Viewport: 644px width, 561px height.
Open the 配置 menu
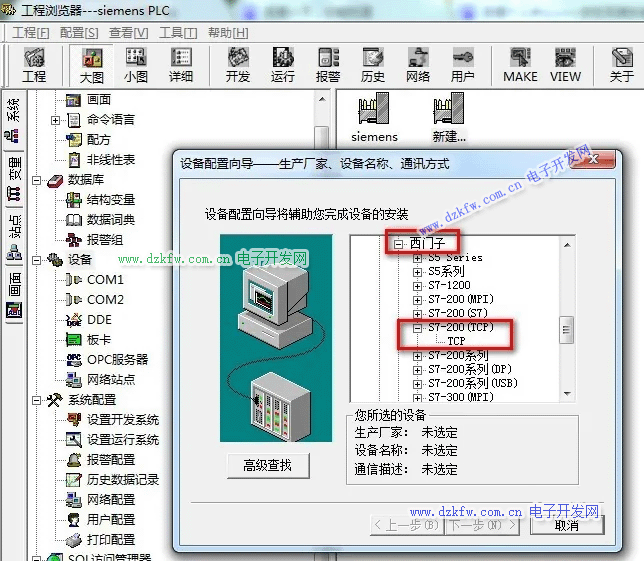coord(79,33)
